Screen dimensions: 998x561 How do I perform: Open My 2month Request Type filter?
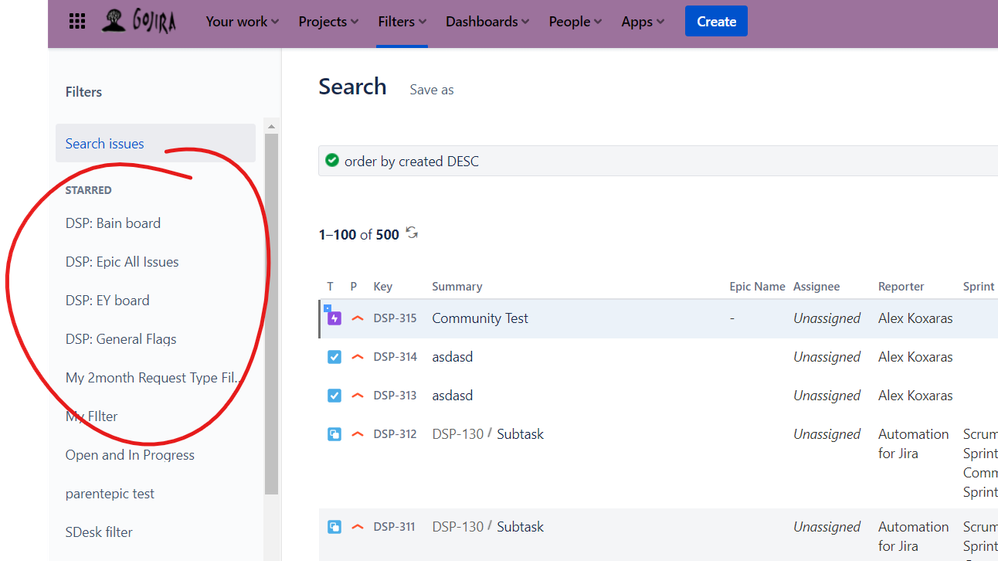pos(153,378)
